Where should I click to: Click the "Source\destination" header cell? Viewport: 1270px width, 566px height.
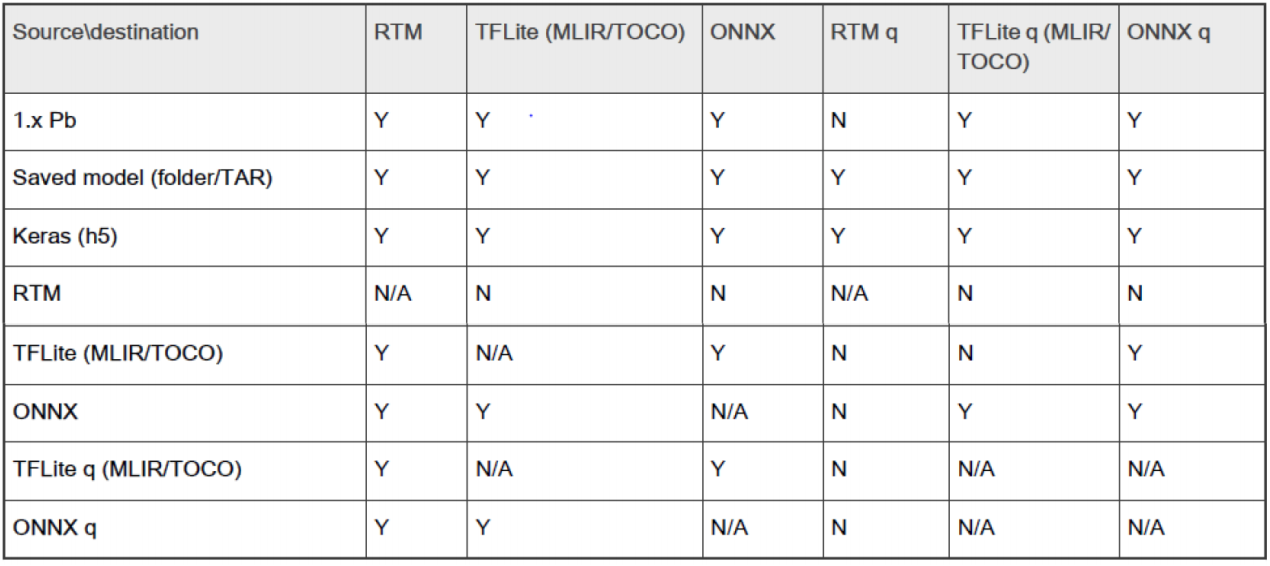[105, 32]
